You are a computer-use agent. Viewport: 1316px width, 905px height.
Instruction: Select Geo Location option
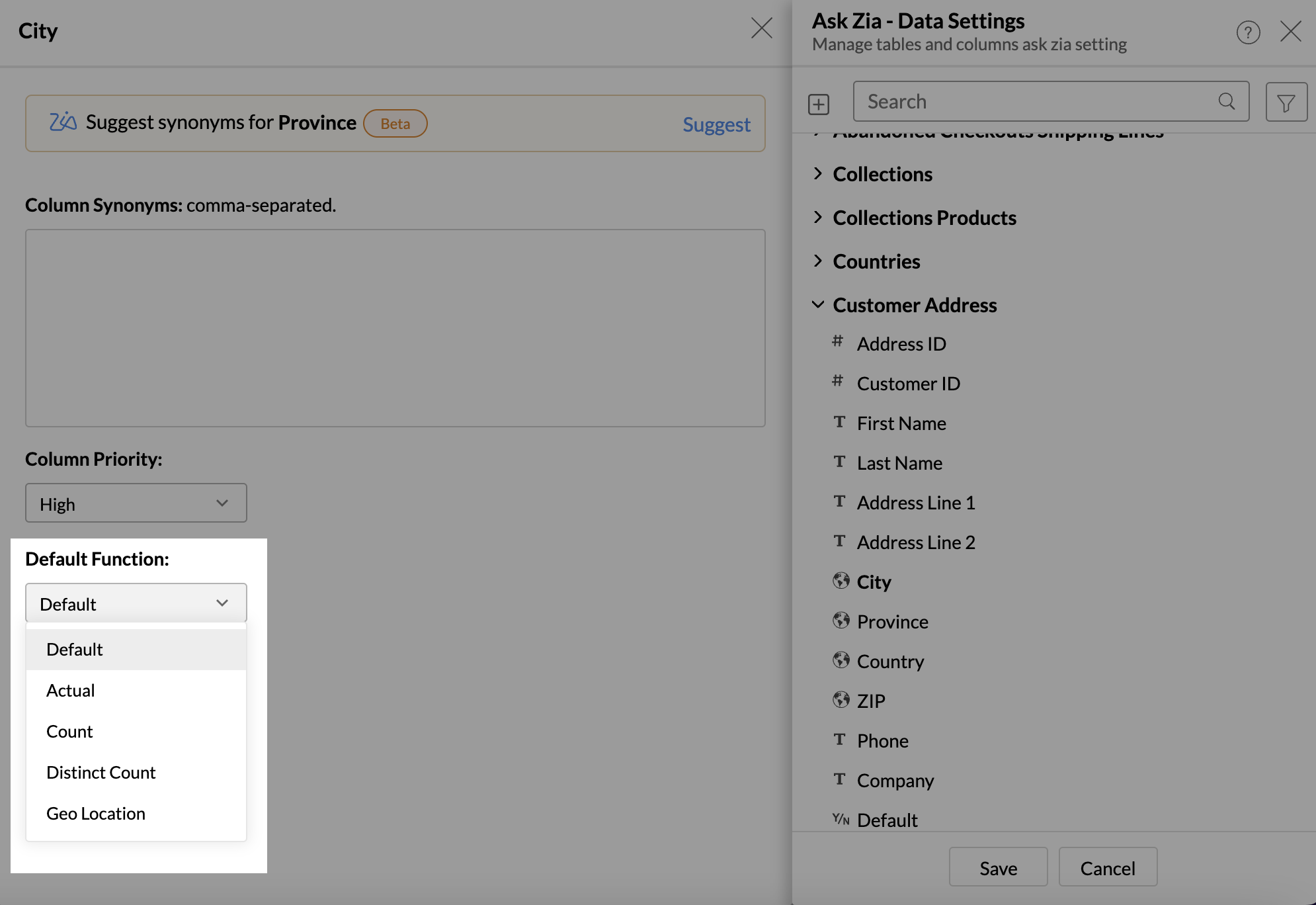(96, 814)
